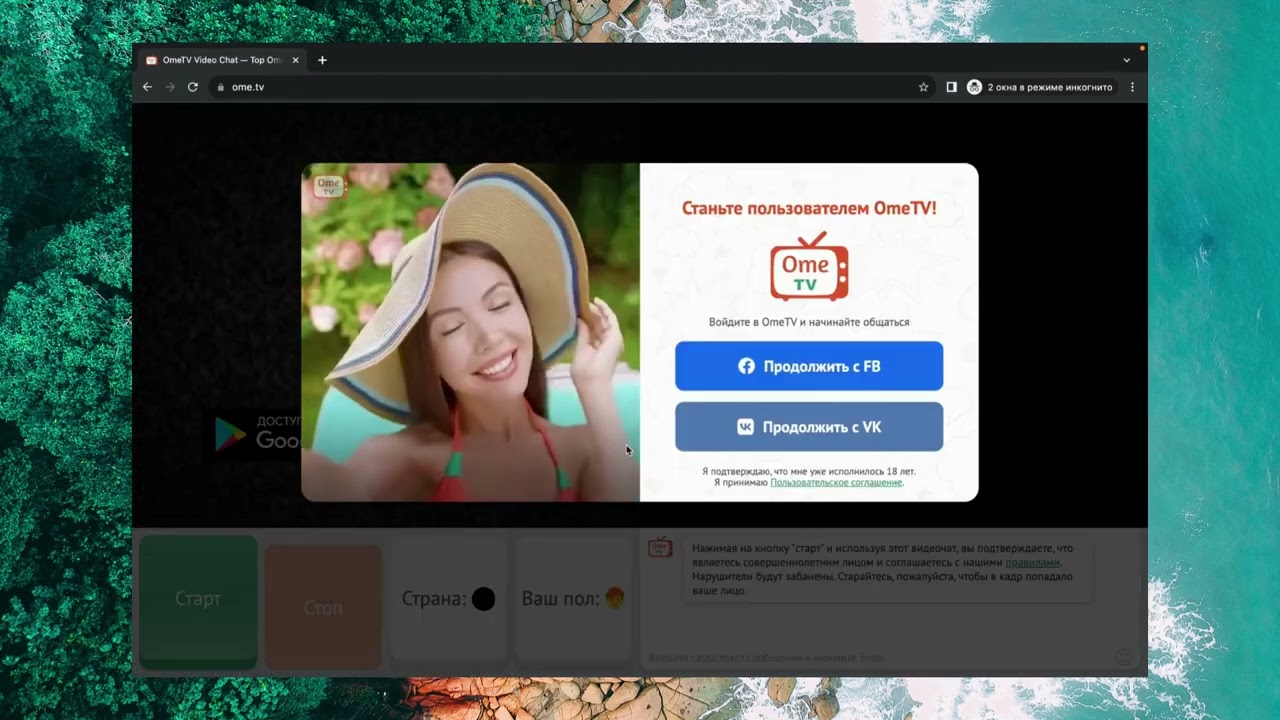Viewport: 1280px width, 720px height.
Task: View site info via the lock icon
Action: coord(221,87)
